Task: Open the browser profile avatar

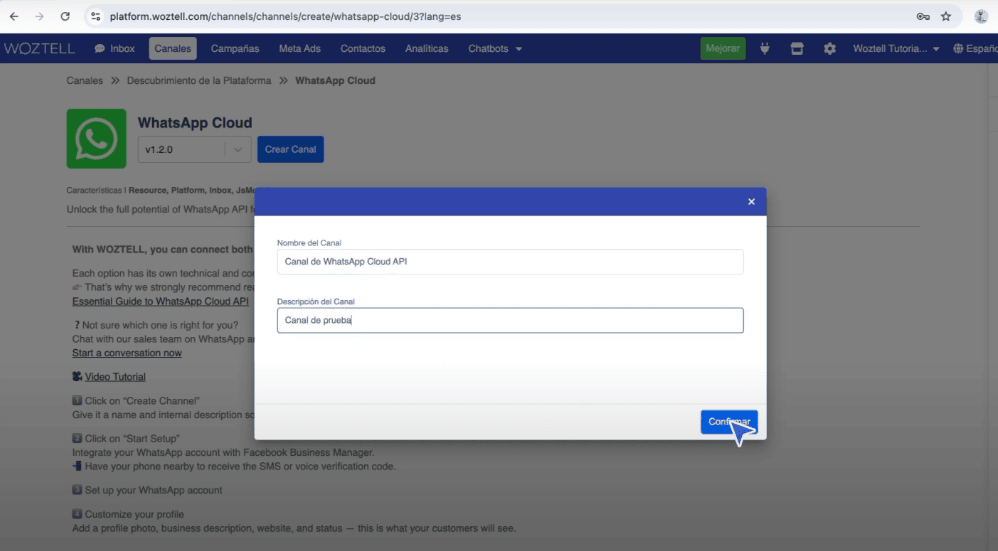Action: coord(981,17)
